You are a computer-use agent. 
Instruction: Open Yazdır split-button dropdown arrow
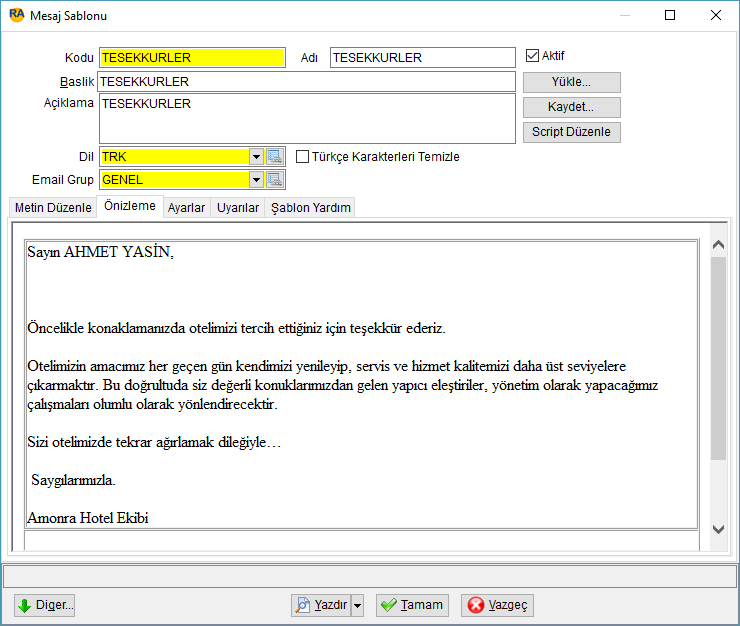358,605
